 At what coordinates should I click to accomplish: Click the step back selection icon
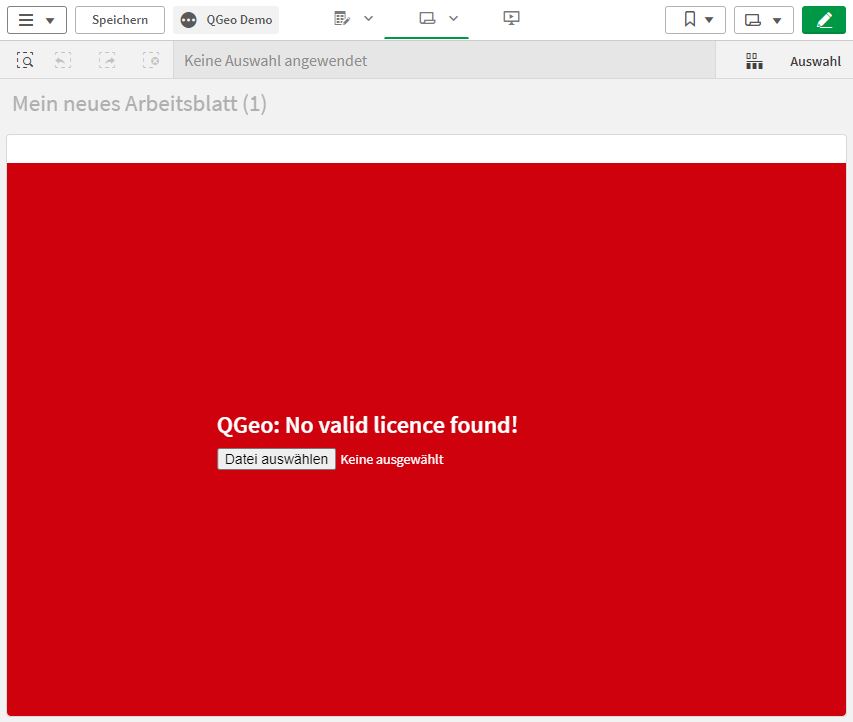click(x=63, y=61)
